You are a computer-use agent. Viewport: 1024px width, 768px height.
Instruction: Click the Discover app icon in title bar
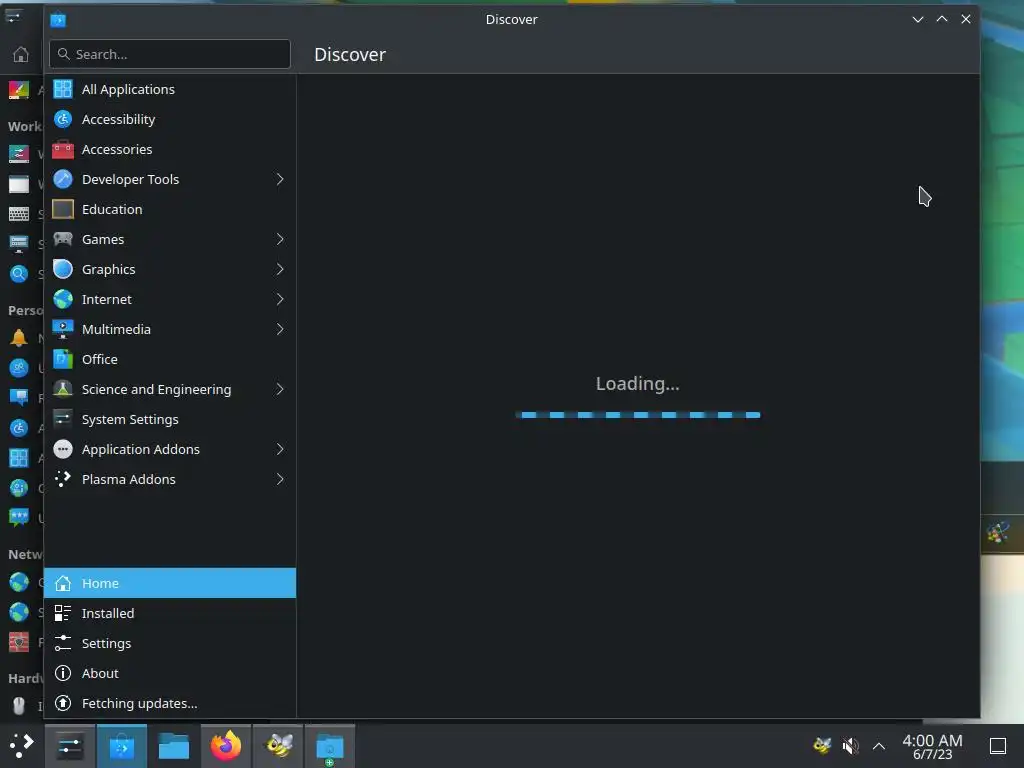pos(58,20)
